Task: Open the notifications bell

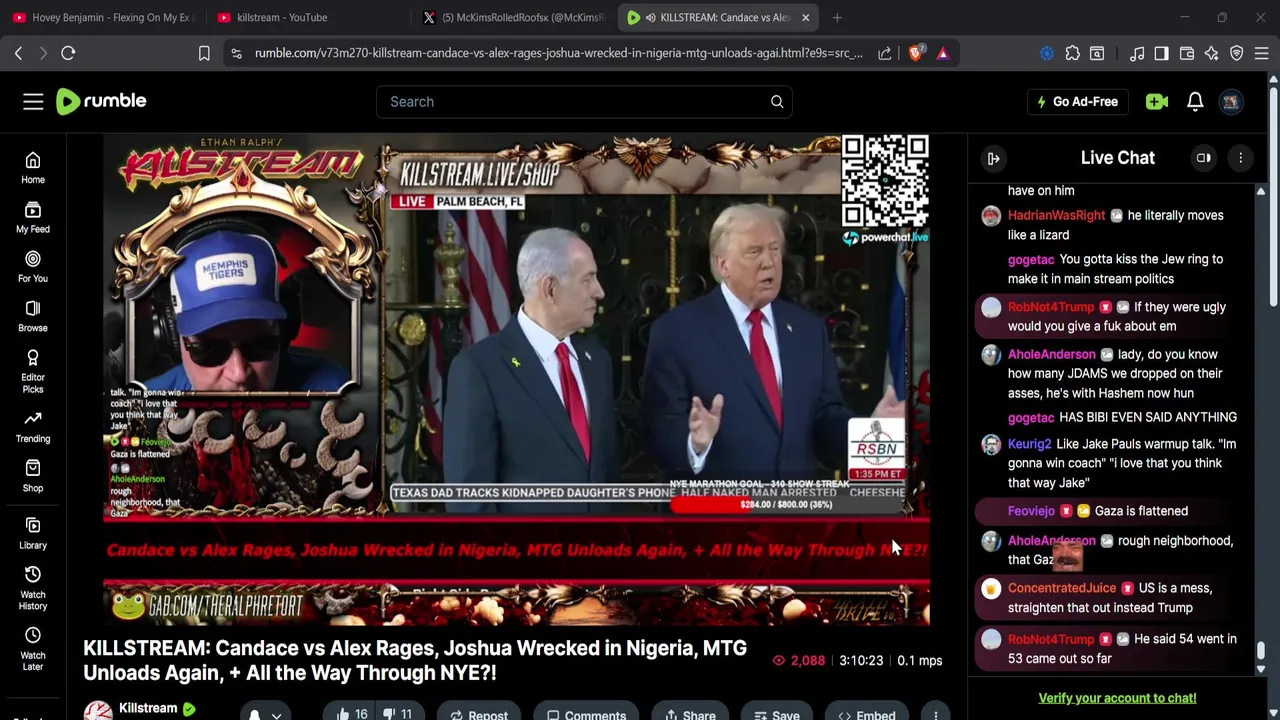Action: pyautogui.click(x=1195, y=101)
